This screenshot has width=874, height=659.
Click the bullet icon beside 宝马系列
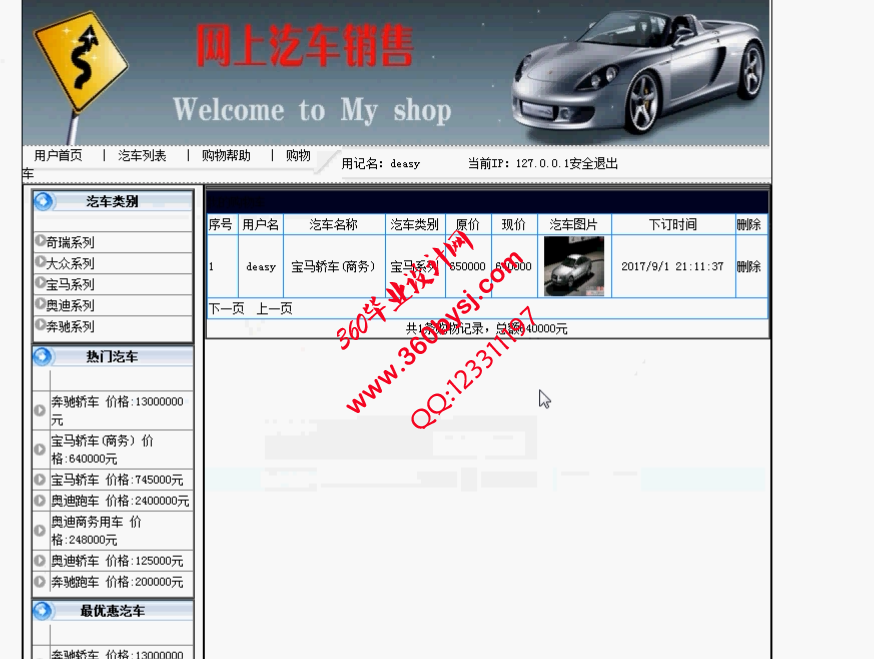[40, 283]
